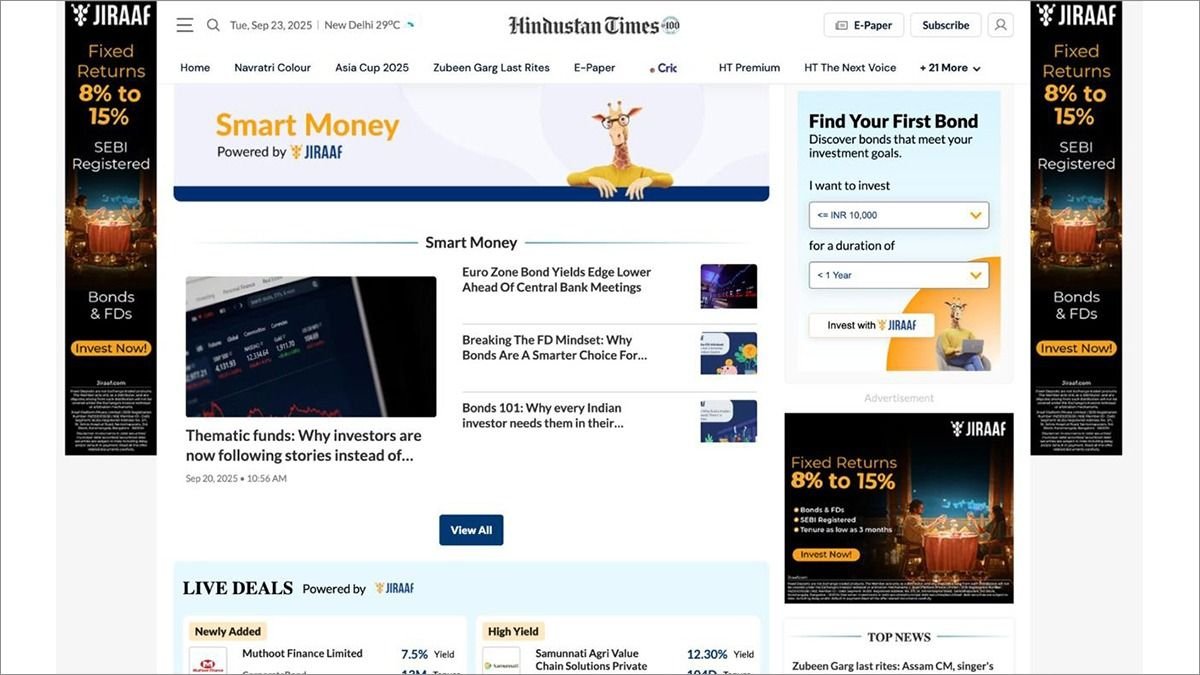
Task: Click the New Delhi weather icon
Action: [410, 25]
